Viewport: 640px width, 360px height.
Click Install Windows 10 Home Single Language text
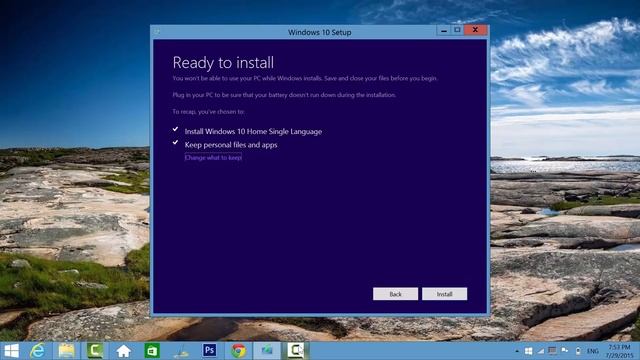click(253, 131)
